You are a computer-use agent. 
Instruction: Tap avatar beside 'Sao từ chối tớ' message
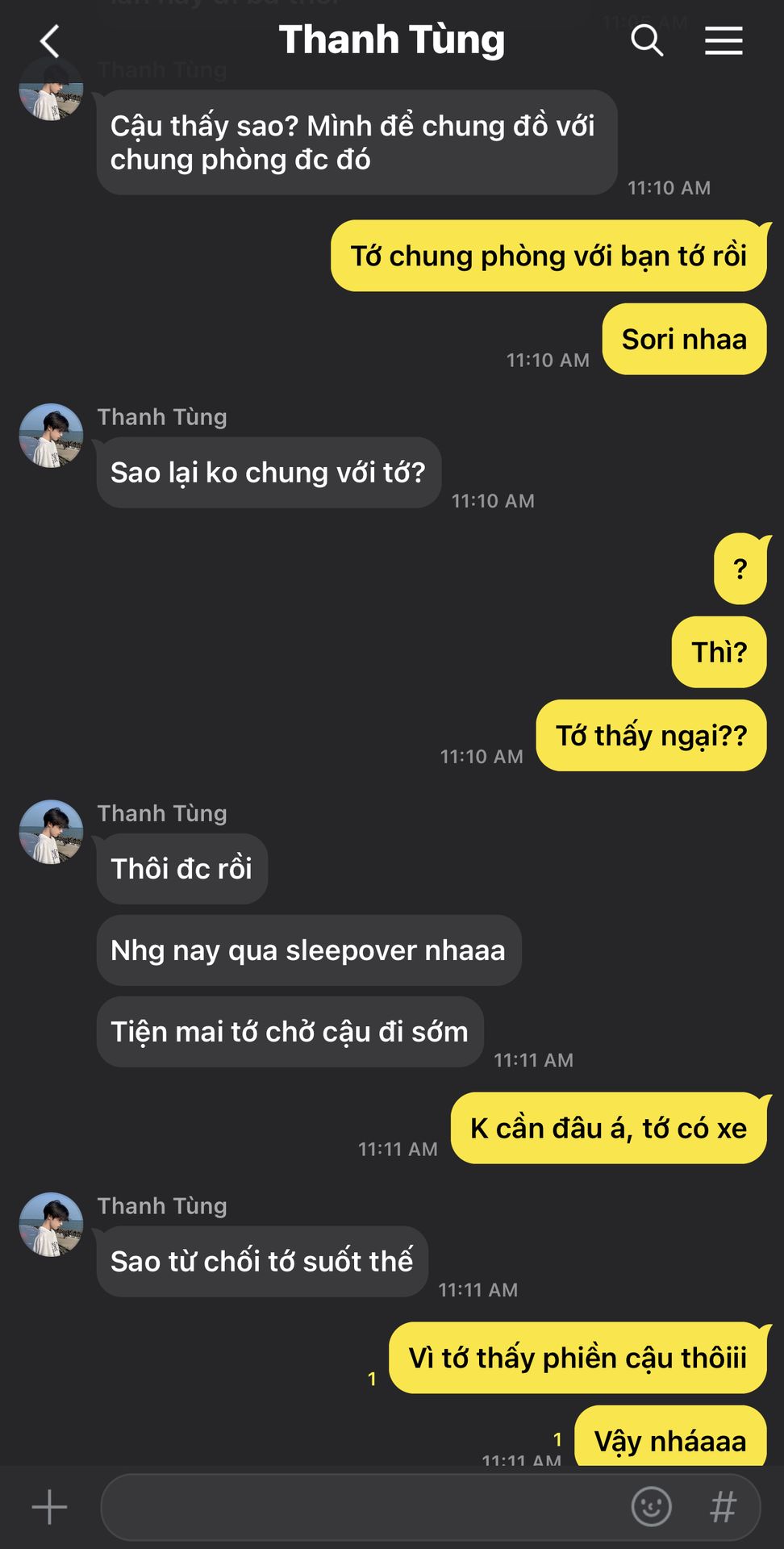coord(51,1225)
